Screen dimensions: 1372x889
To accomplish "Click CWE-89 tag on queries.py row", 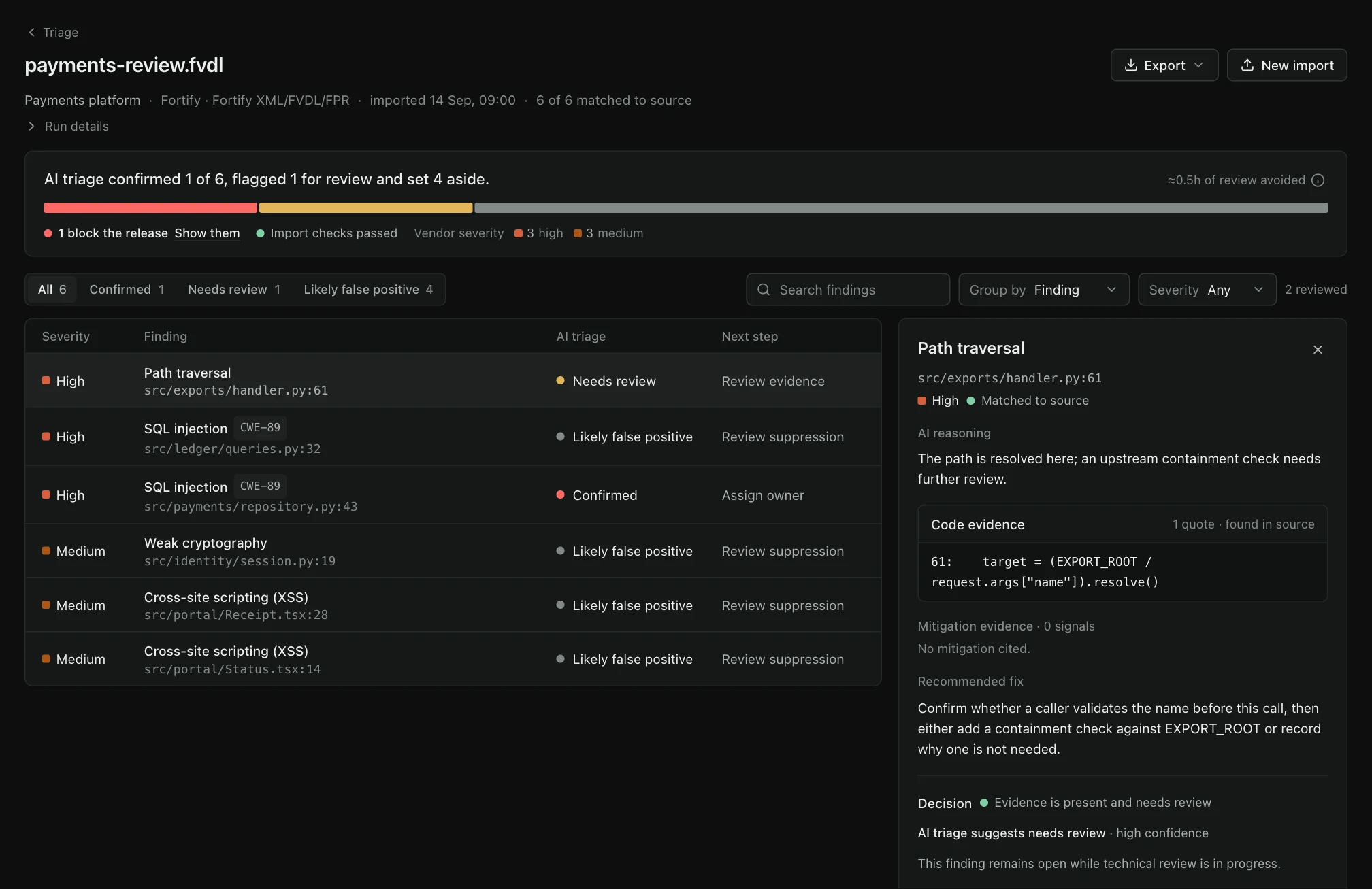I will [260, 428].
